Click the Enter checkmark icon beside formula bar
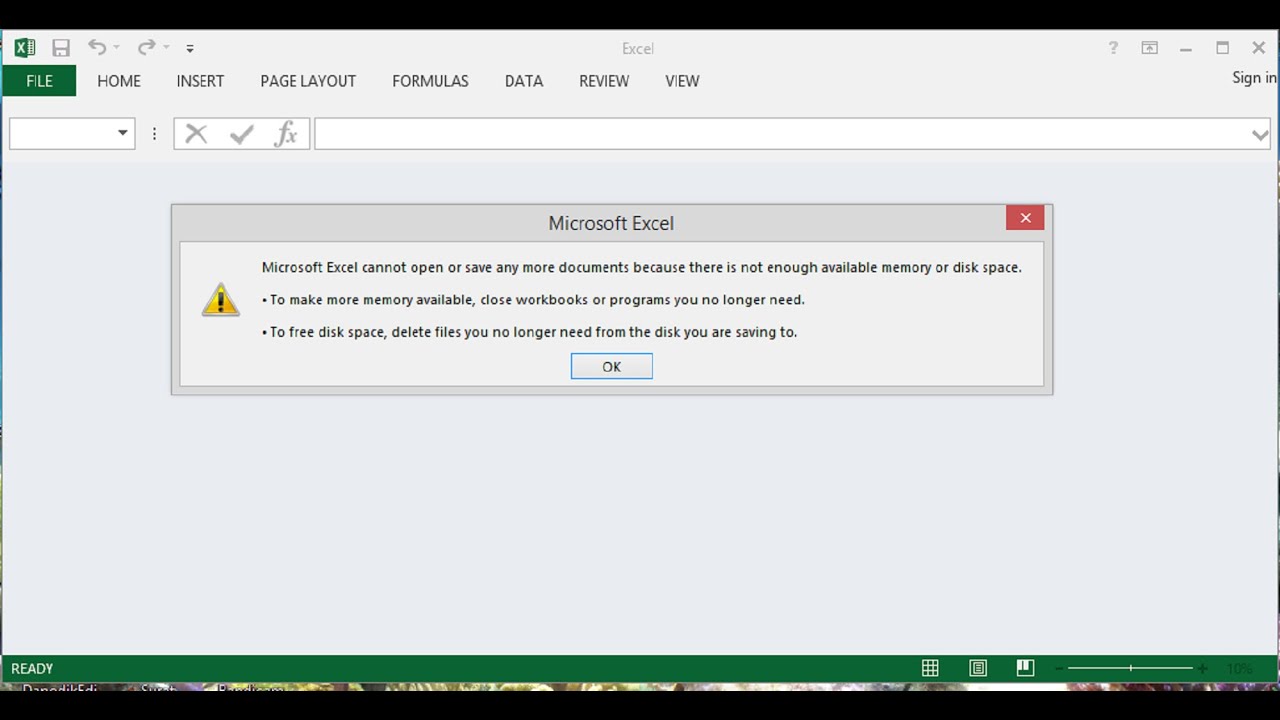This screenshot has height=720, width=1280. 241,134
